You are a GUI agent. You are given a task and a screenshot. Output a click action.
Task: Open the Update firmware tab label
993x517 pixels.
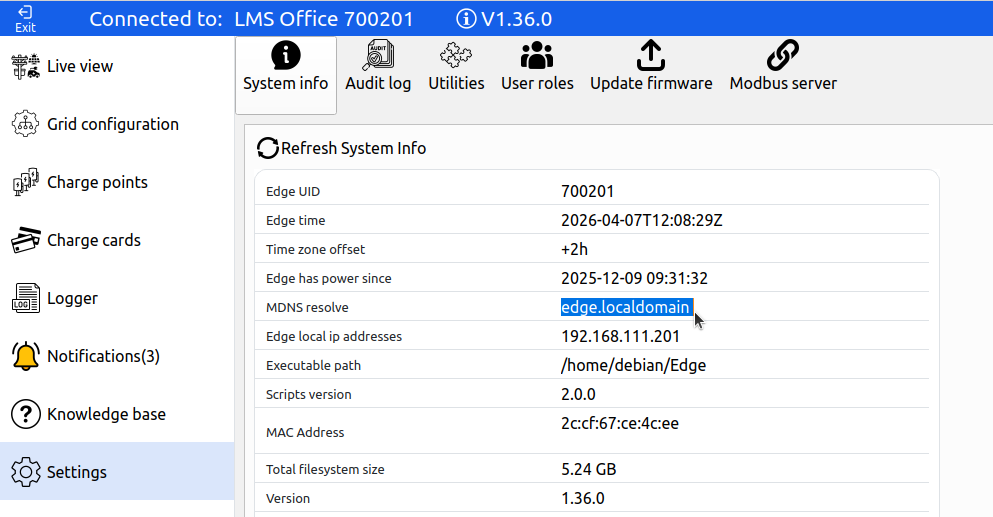651,84
